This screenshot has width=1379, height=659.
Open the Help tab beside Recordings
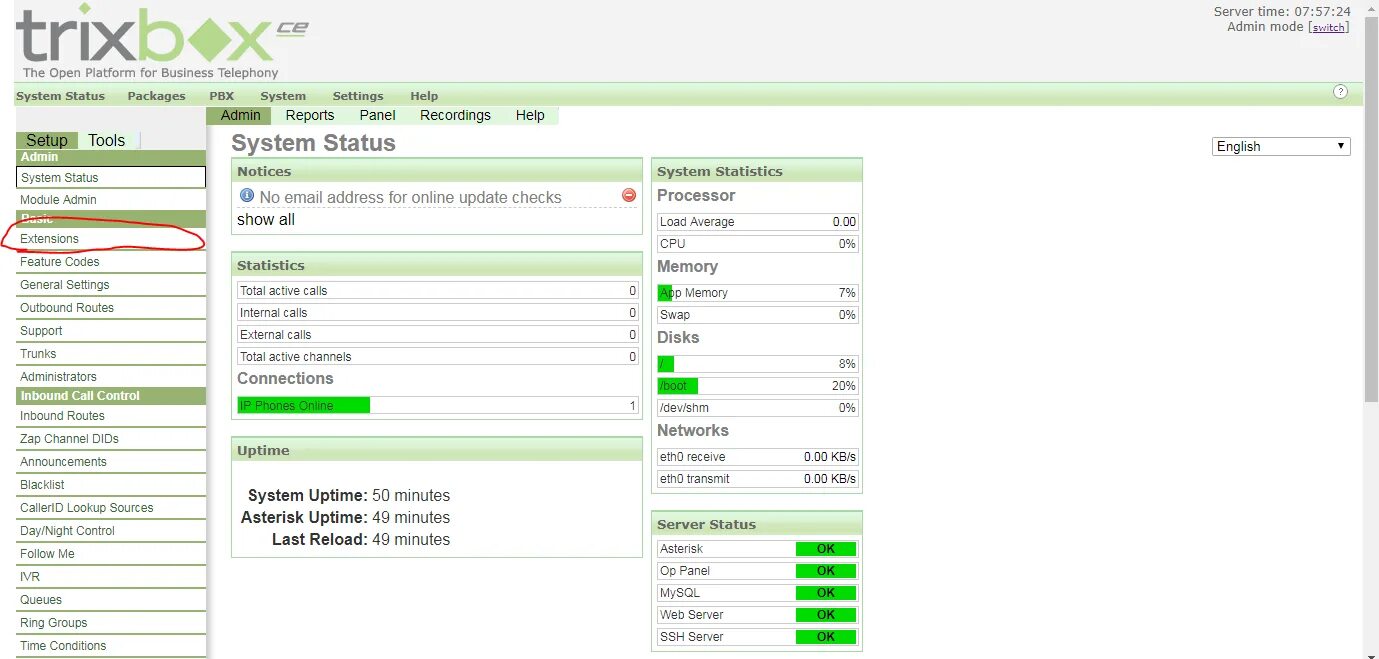click(530, 115)
